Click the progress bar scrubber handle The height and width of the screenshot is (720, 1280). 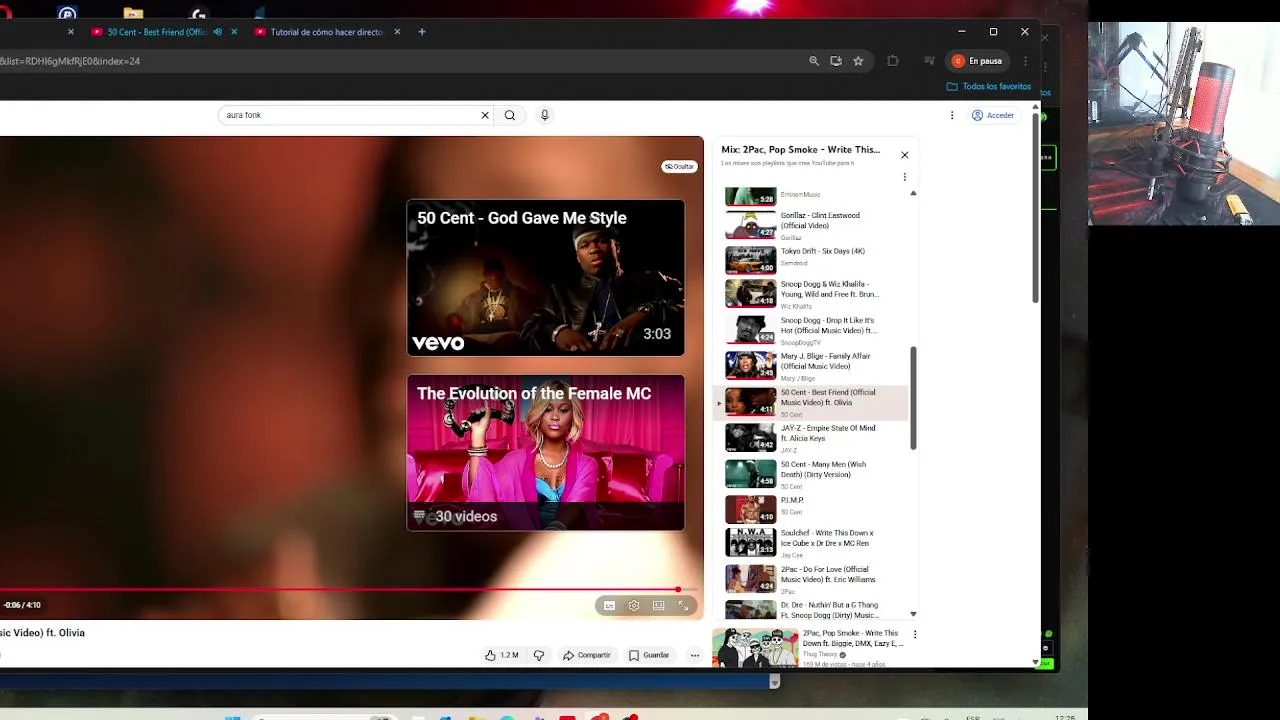678,590
